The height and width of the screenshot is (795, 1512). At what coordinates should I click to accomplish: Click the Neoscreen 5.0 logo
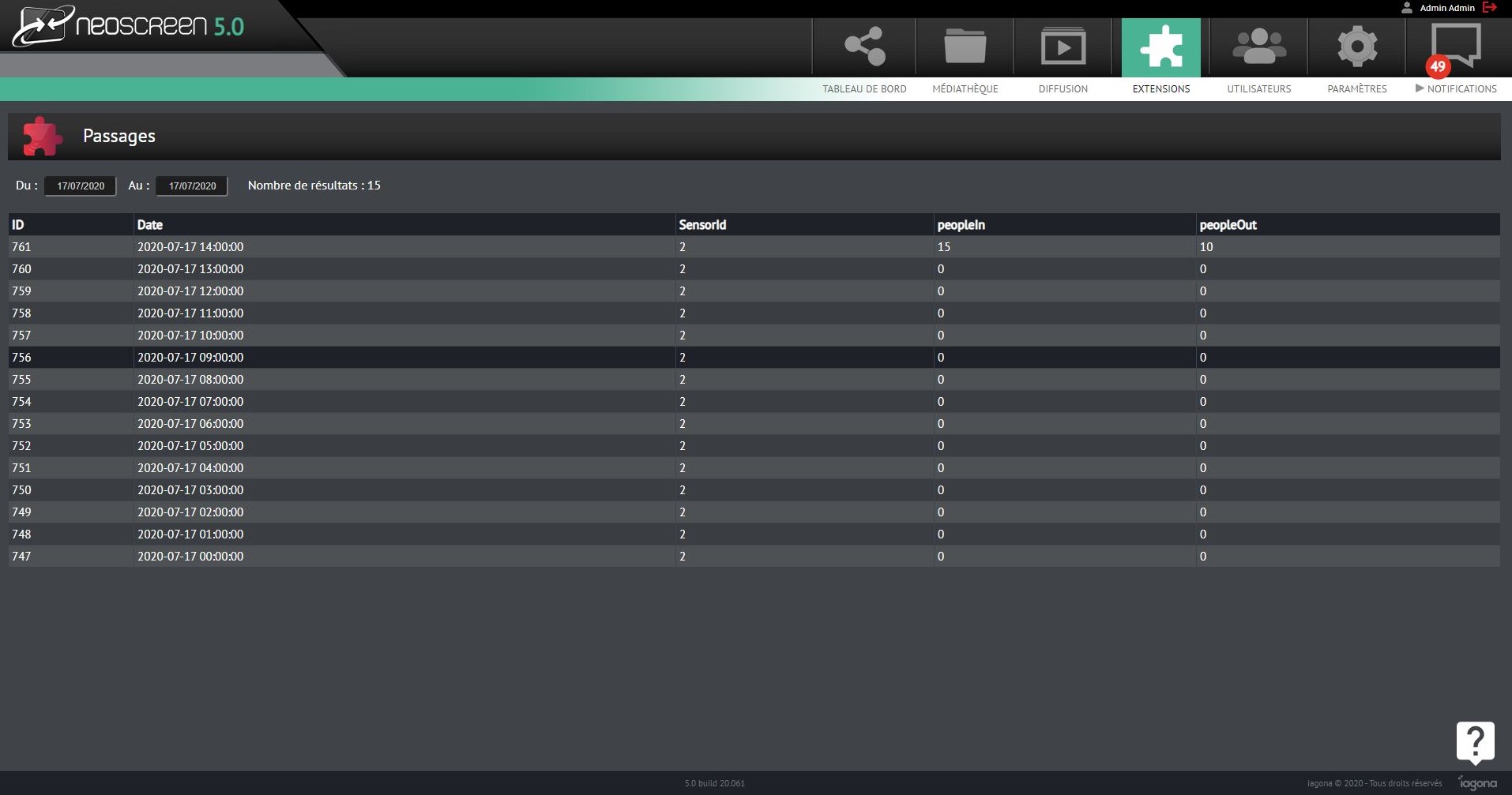tap(130, 27)
